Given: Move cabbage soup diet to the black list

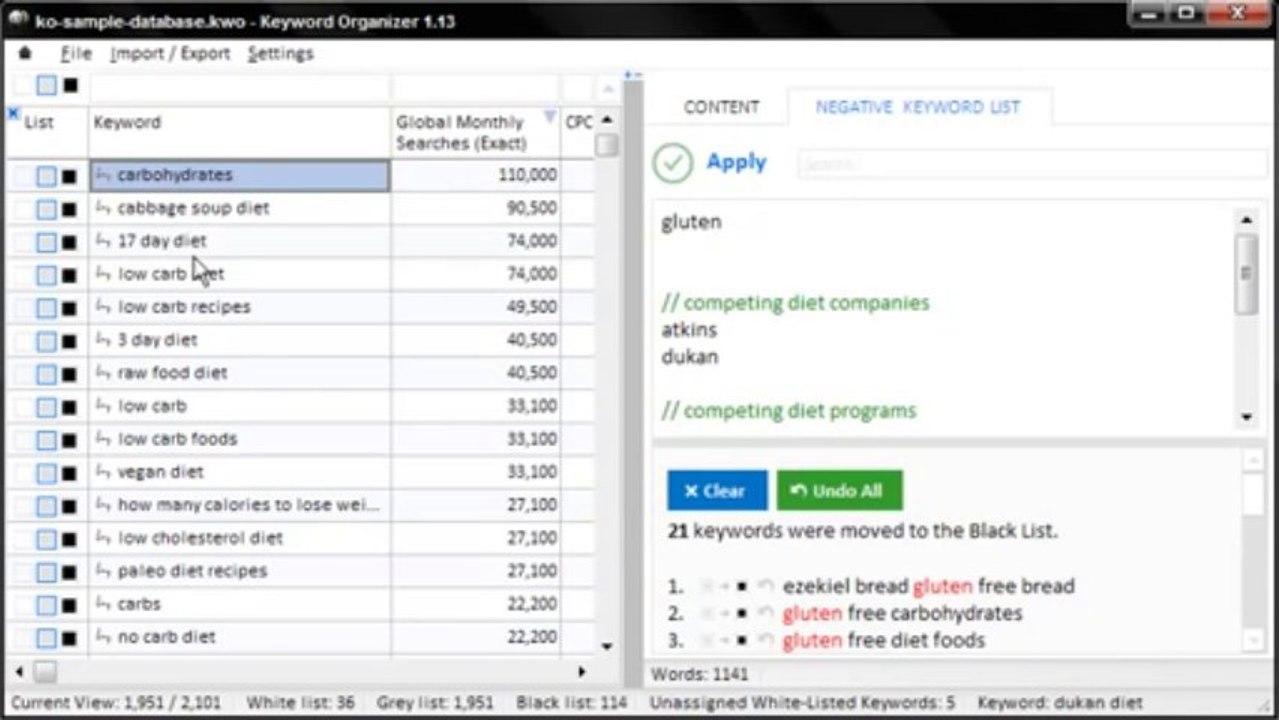Looking at the screenshot, I should coord(70,209).
